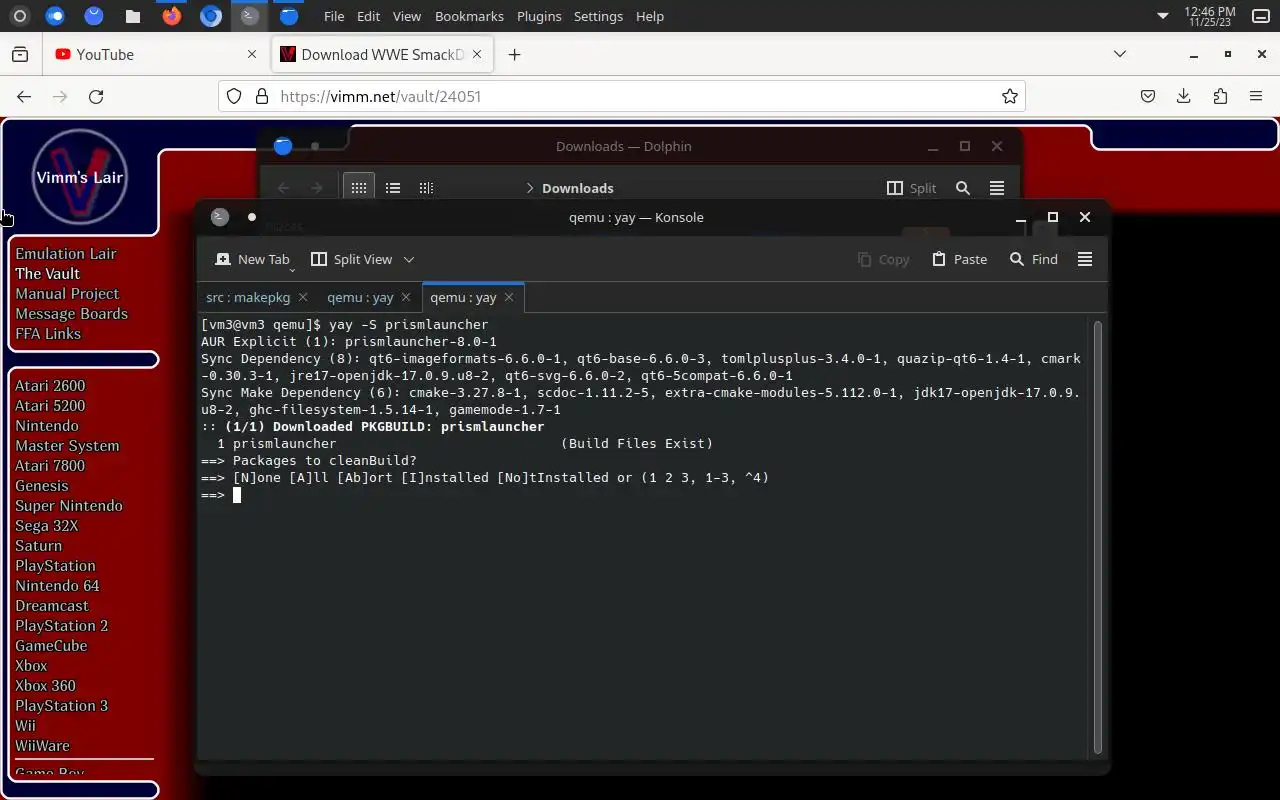The image size is (1280, 800).
Task: Open the Bookmarks menu
Action: pyautogui.click(x=469, y=16)
